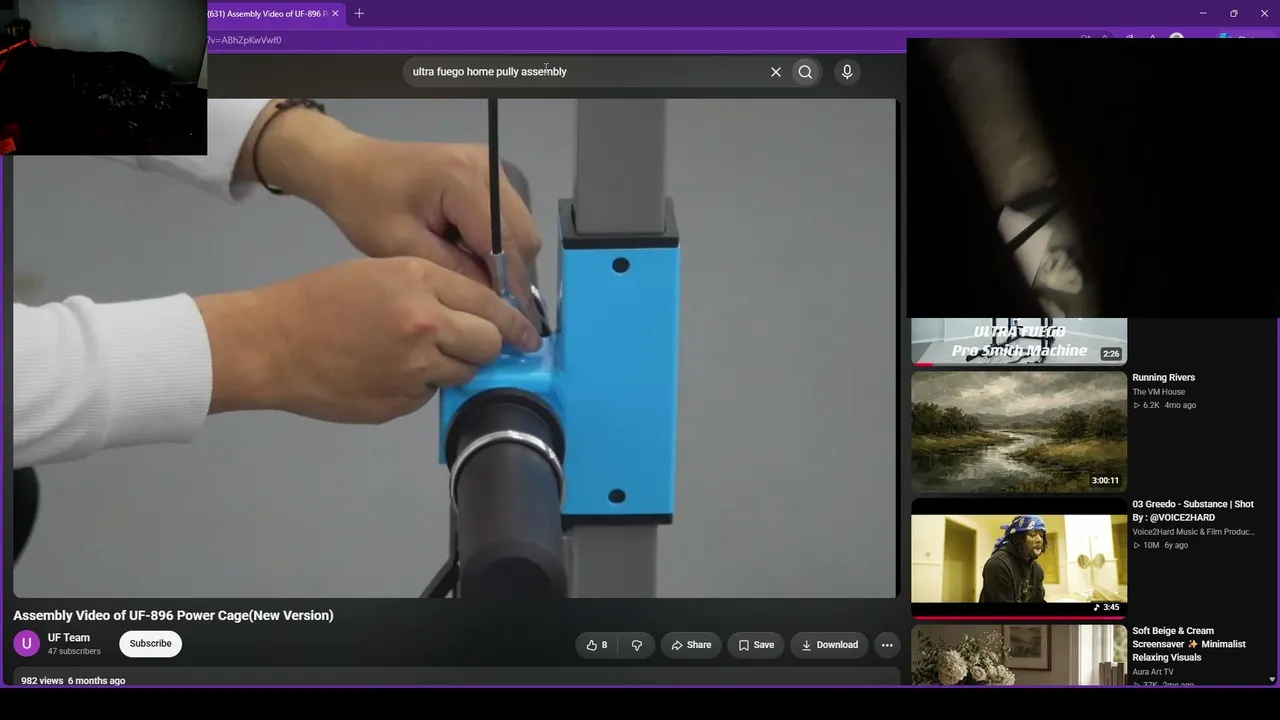Share this video

[x=691, y=645]
